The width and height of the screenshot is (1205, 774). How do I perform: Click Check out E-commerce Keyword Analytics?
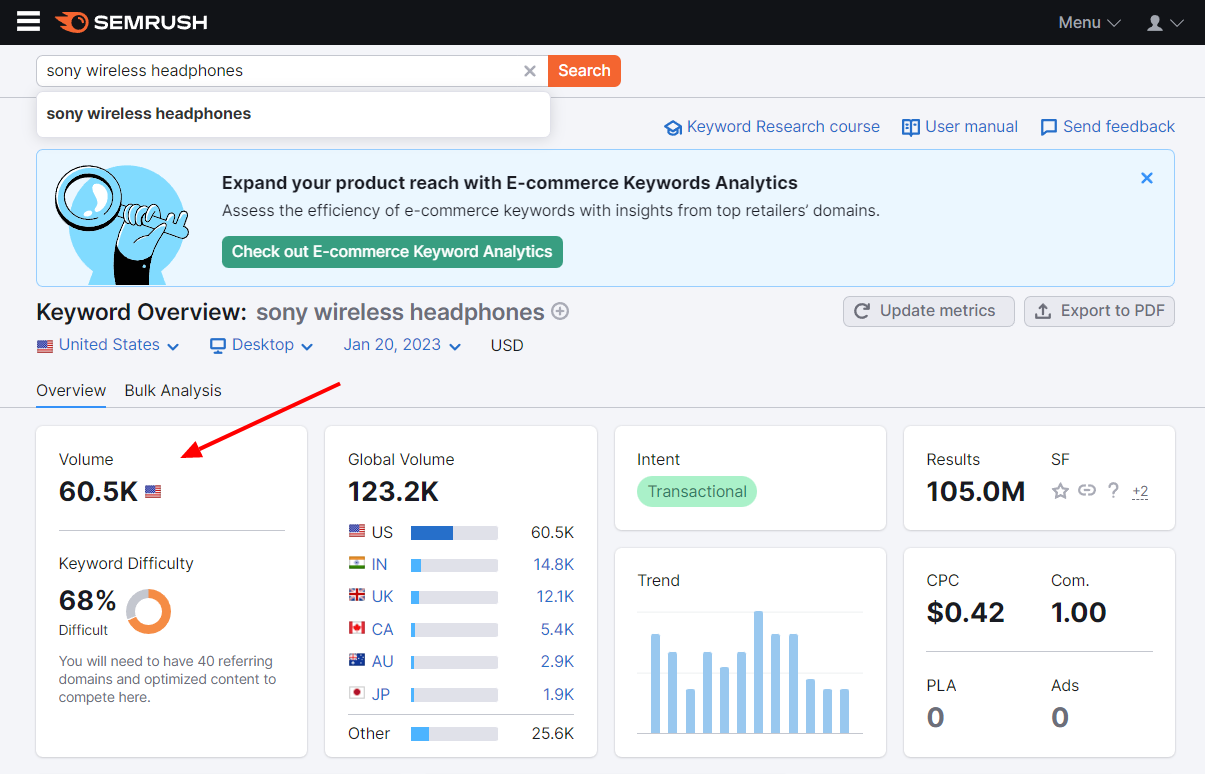pos(392,252)
